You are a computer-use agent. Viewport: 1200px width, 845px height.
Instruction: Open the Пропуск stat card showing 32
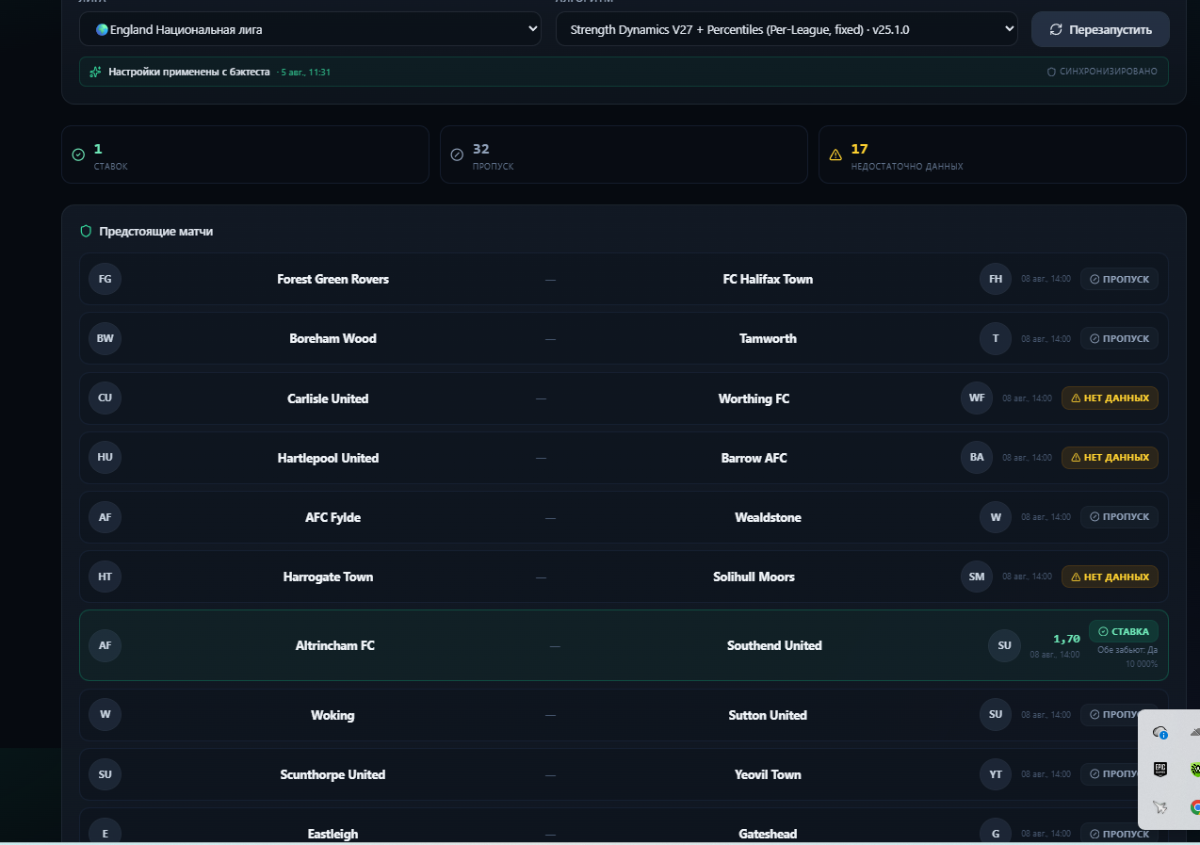point(624,154)
